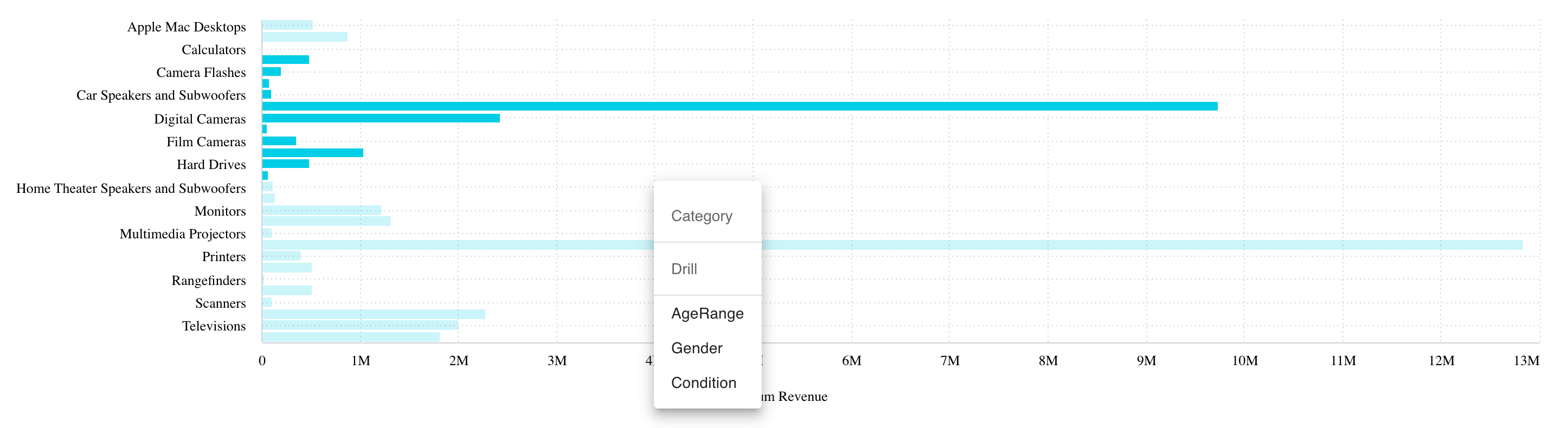Click the Revenue axis title
Screen dimensions: 1568x428
(x=794, y=397)
